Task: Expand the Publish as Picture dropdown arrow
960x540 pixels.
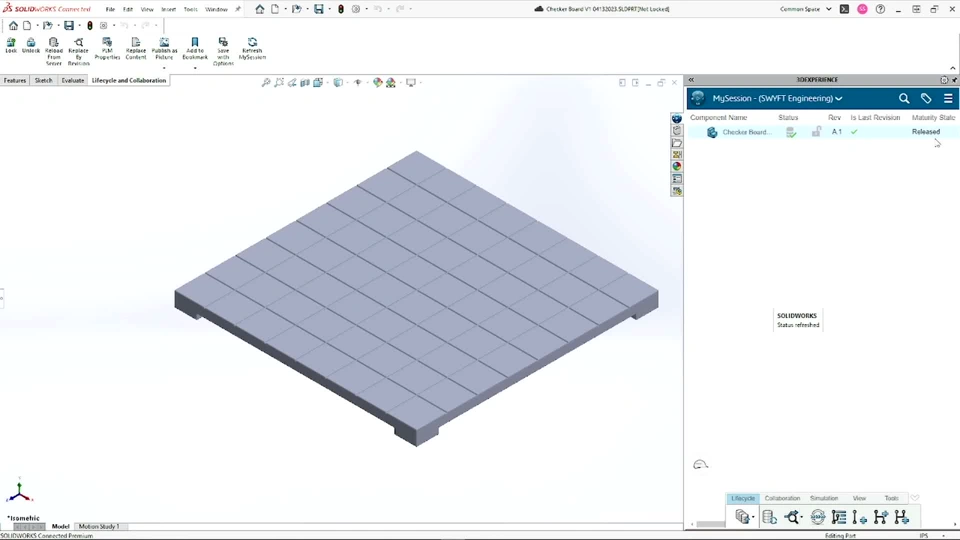Action: coord(164,68)
